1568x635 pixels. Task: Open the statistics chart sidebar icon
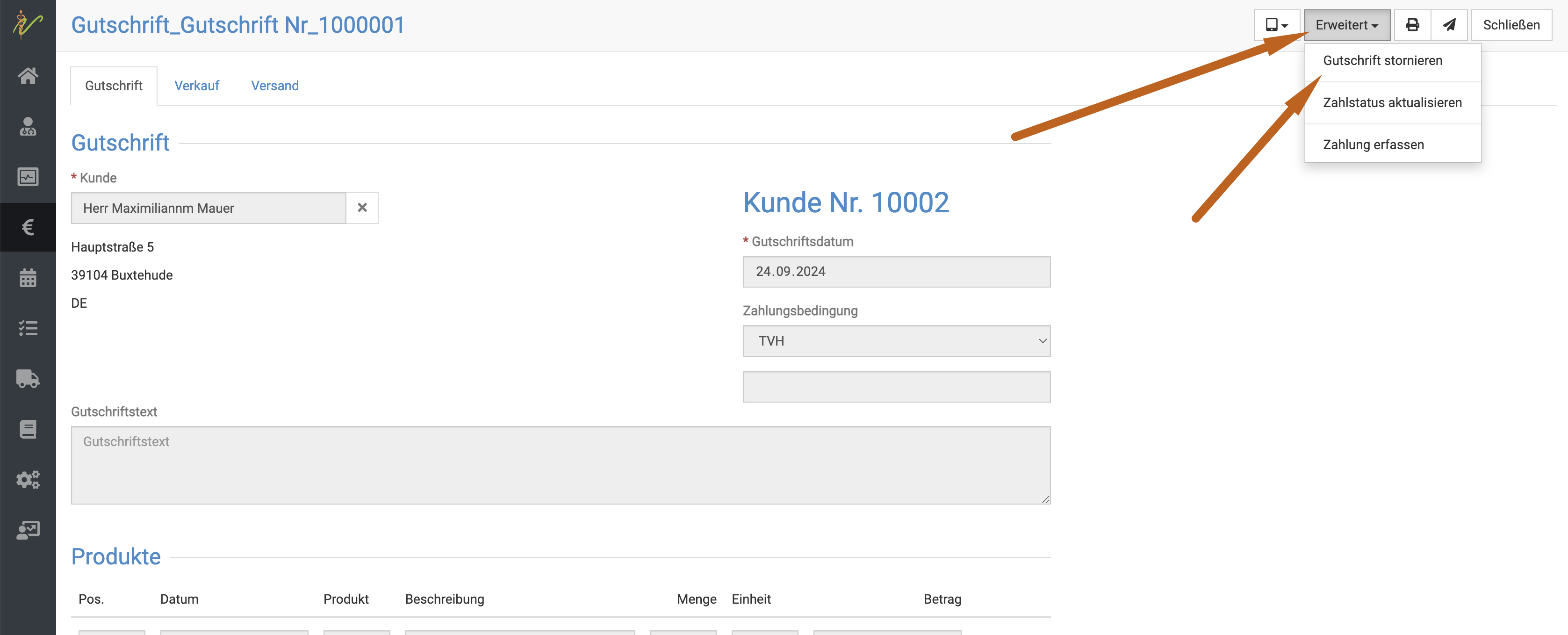point(28,177)
